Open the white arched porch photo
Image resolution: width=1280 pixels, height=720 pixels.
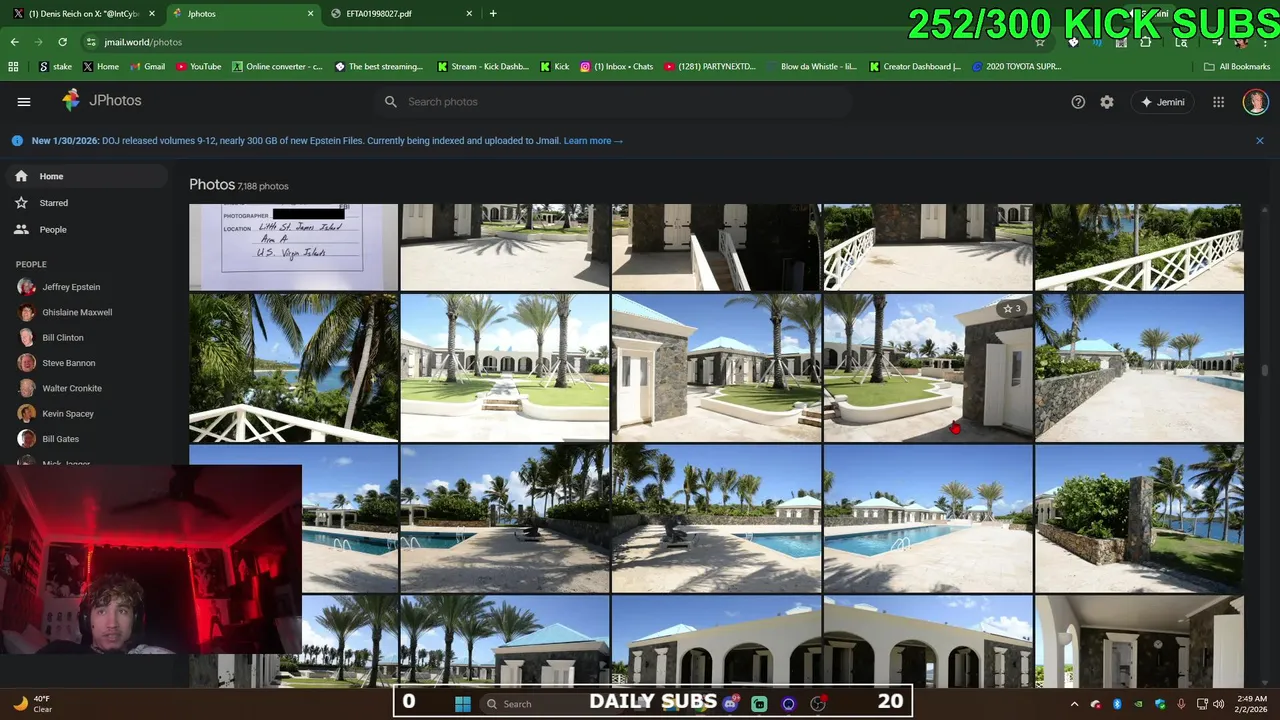tap(1139, 642)
